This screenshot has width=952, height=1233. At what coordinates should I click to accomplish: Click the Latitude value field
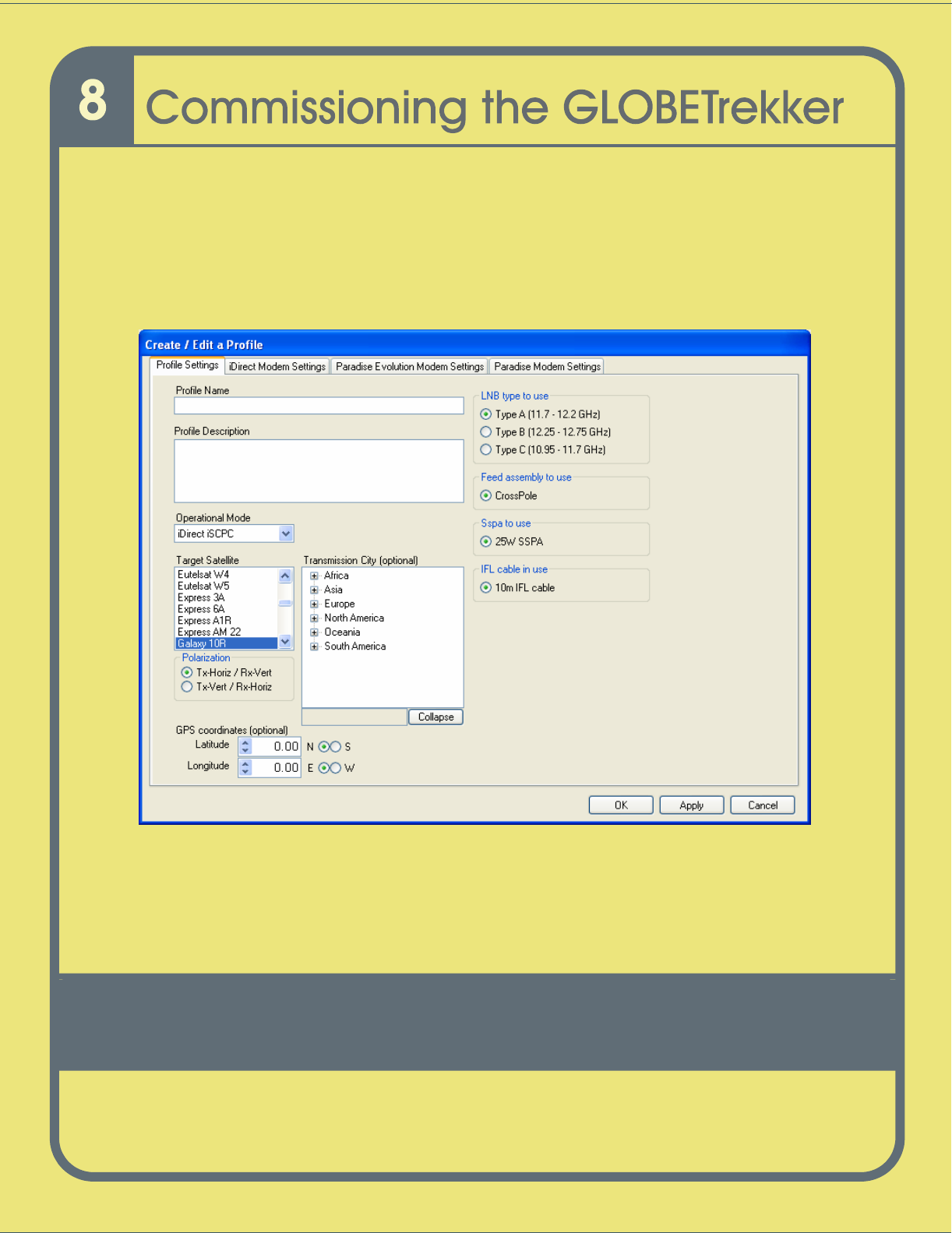[277, 746]
